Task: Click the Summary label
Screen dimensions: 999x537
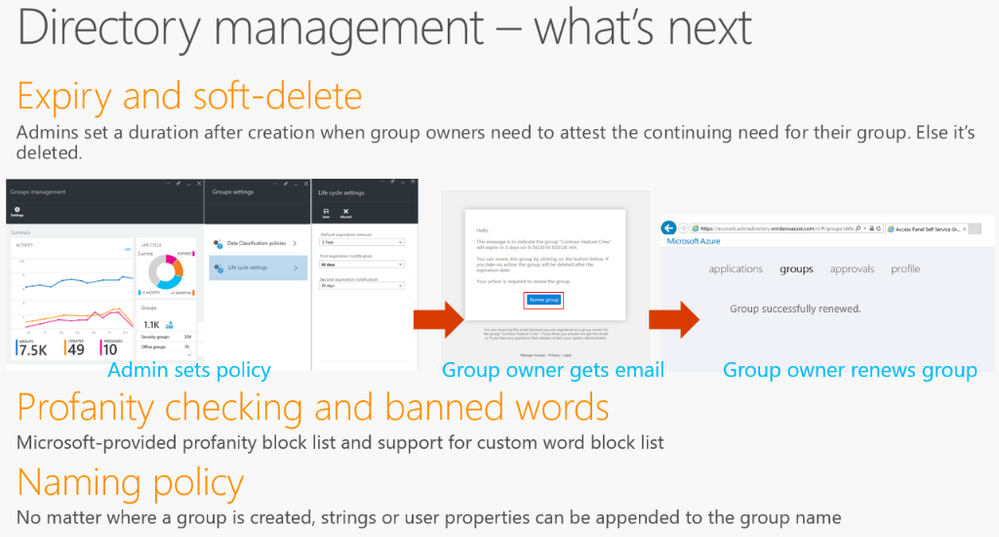Action: click(20, 233)
